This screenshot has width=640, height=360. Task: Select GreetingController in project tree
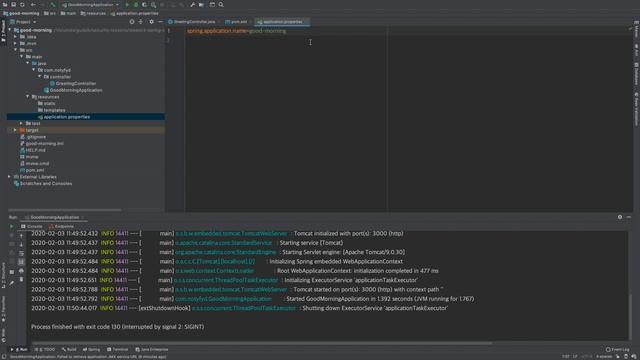click(73, 83)
